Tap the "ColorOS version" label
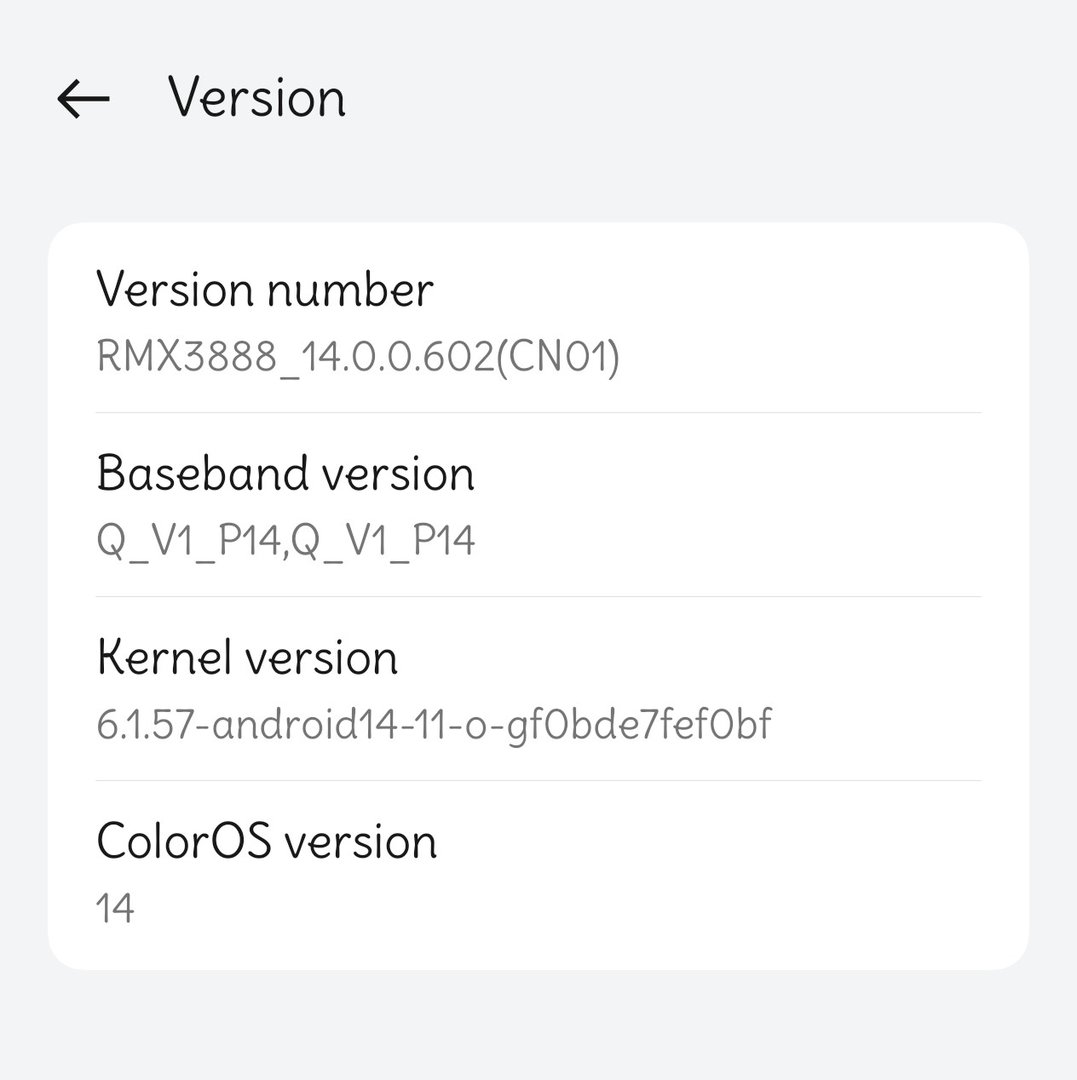The height and width of the screenshot is (1080, 1077). (x=267, y=842)
